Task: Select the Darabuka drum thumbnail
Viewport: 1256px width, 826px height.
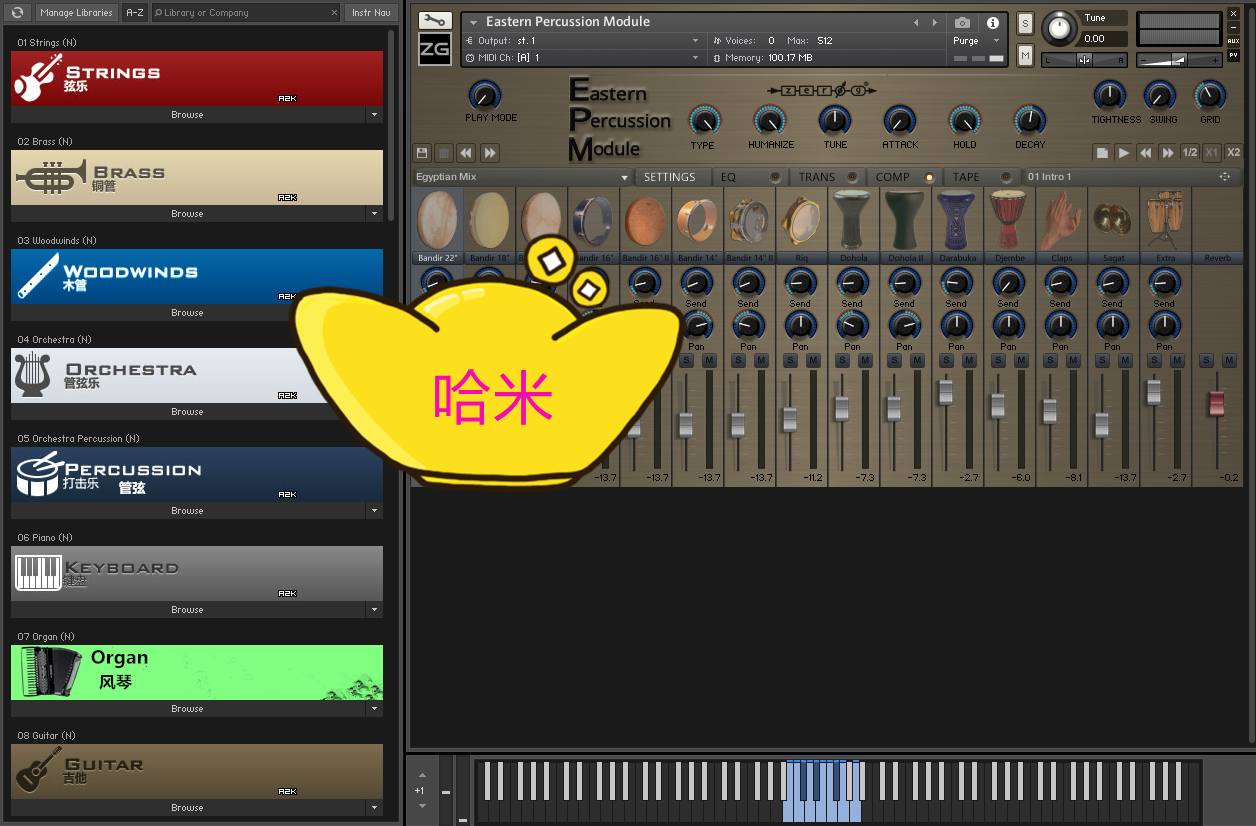Action: coord(957,221)
